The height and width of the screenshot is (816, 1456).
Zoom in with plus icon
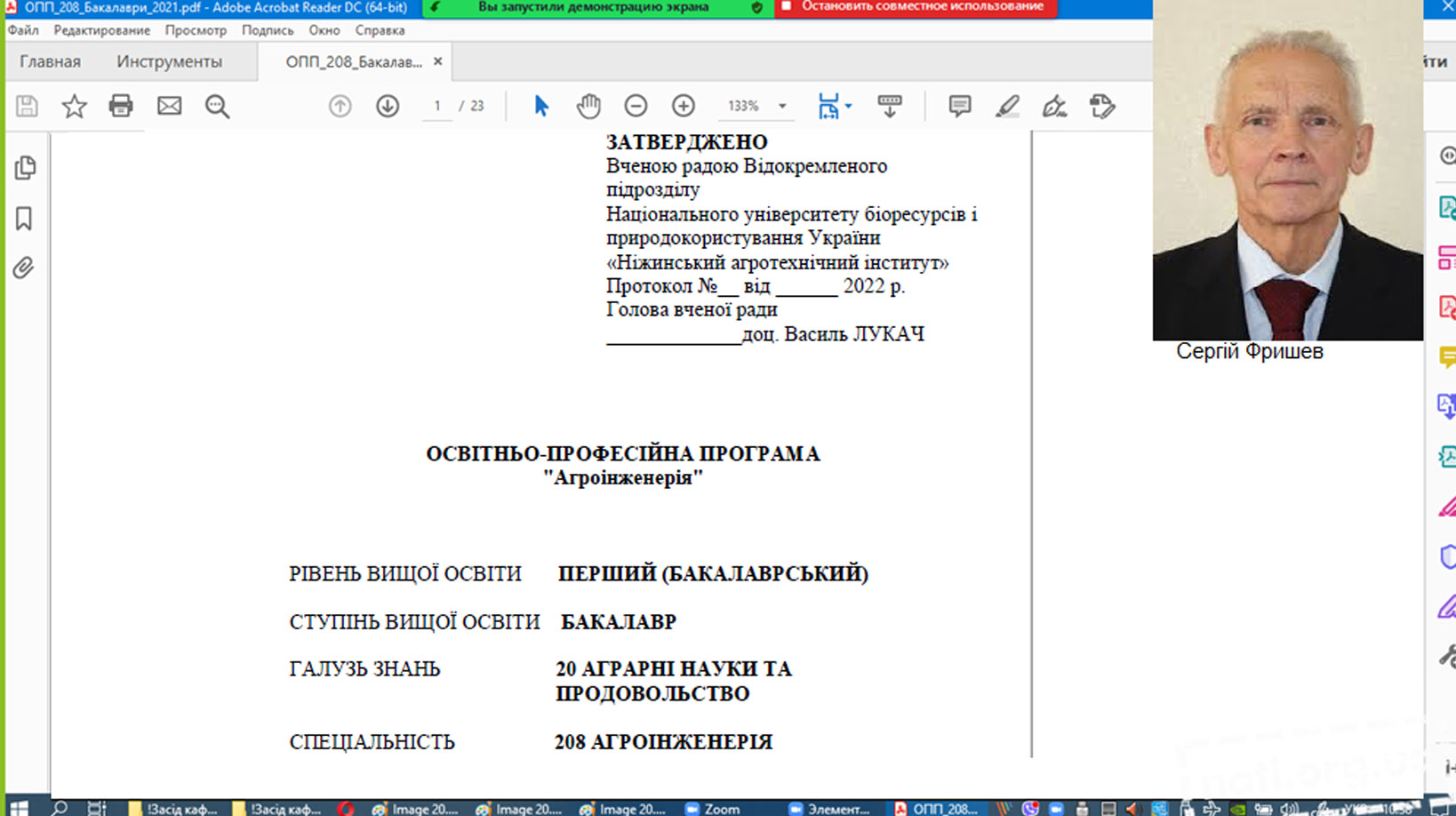[683, 107]
